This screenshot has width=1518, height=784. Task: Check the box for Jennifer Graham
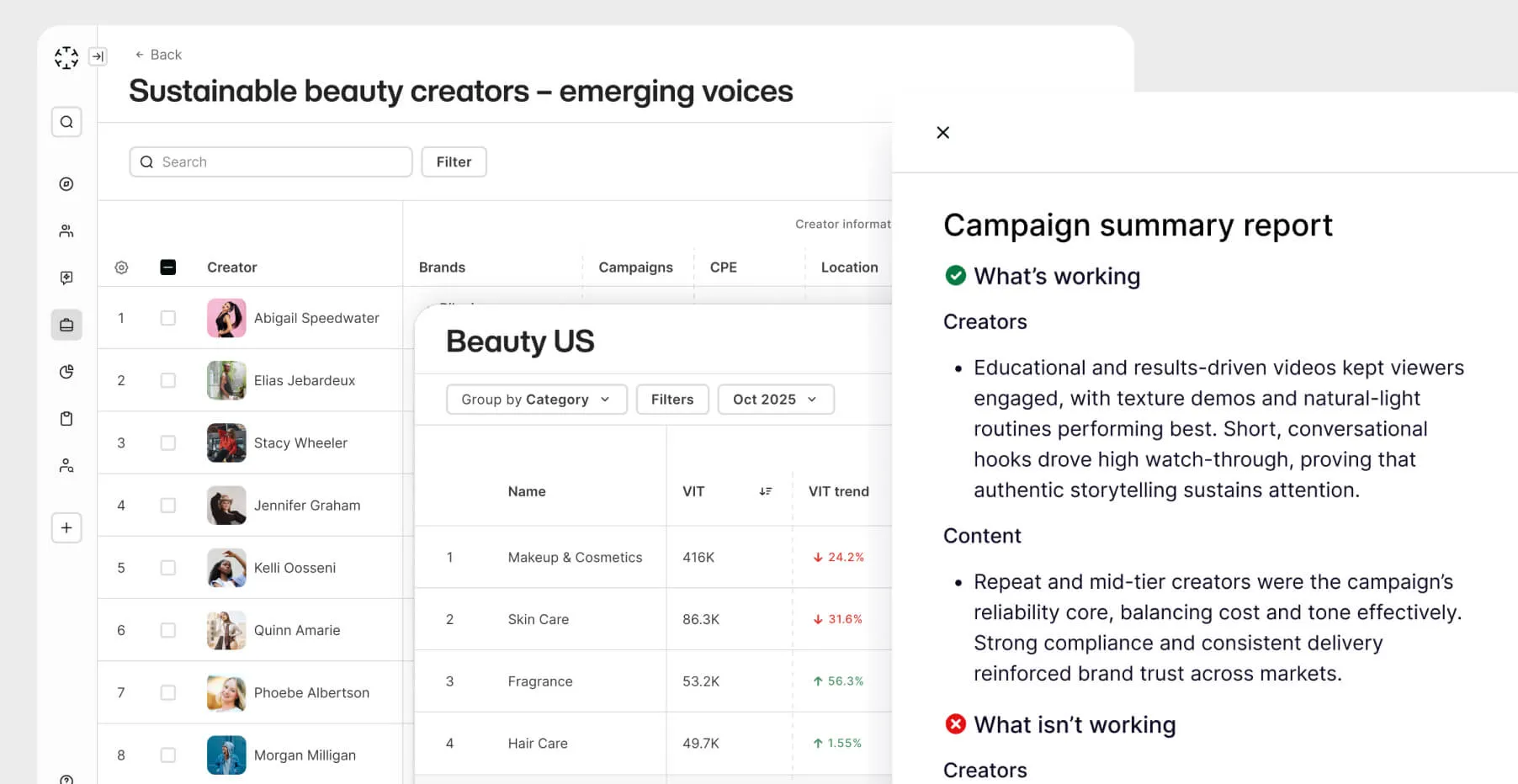click(x=168, y=506)
